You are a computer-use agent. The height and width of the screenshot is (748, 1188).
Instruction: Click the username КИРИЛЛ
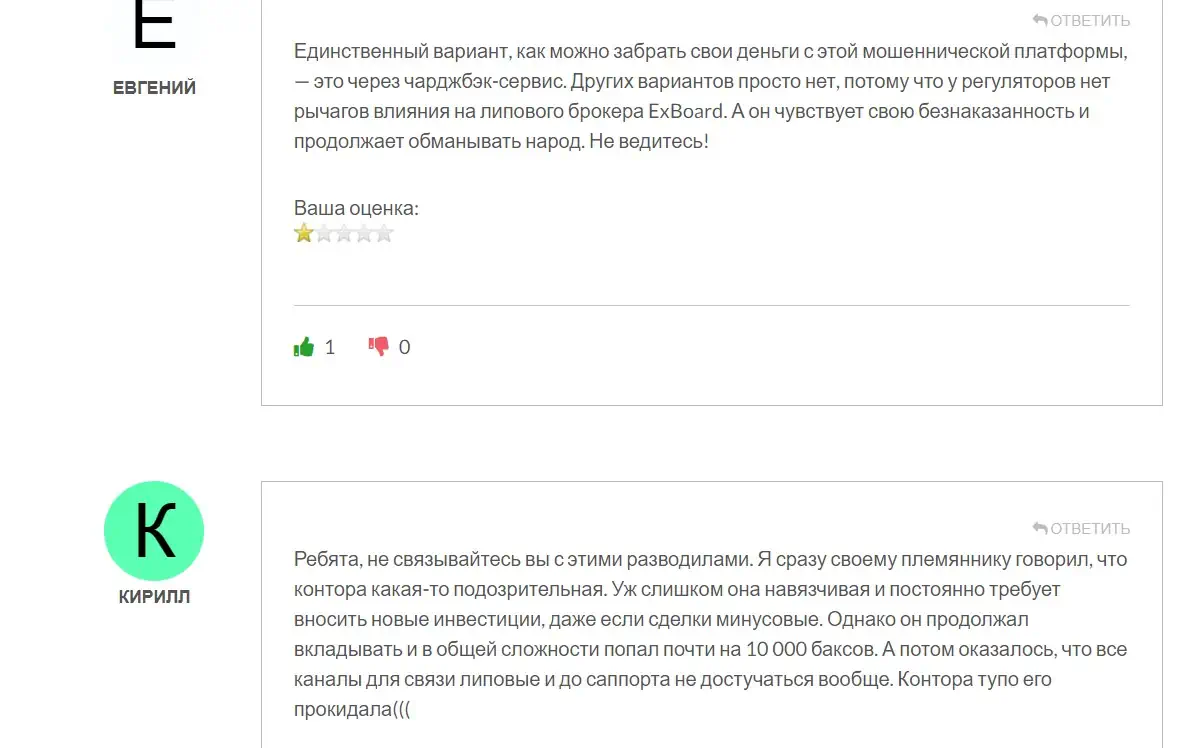155,596
